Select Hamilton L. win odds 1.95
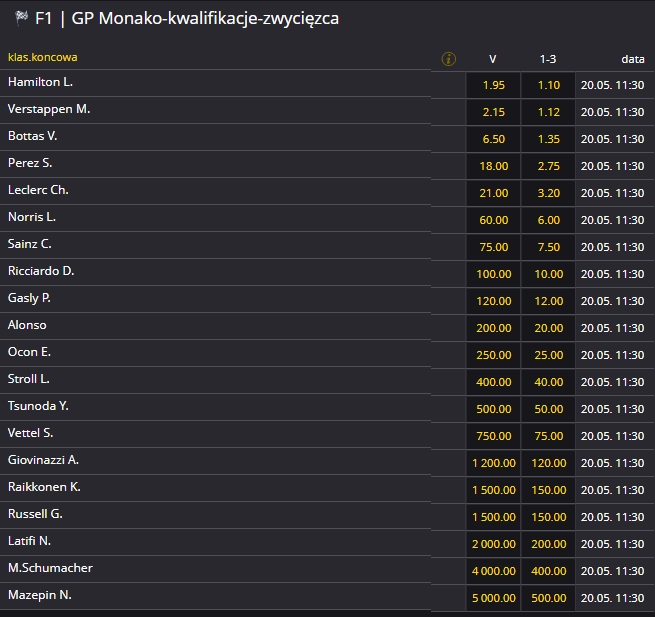655x617 pixels. pos(493,85)
